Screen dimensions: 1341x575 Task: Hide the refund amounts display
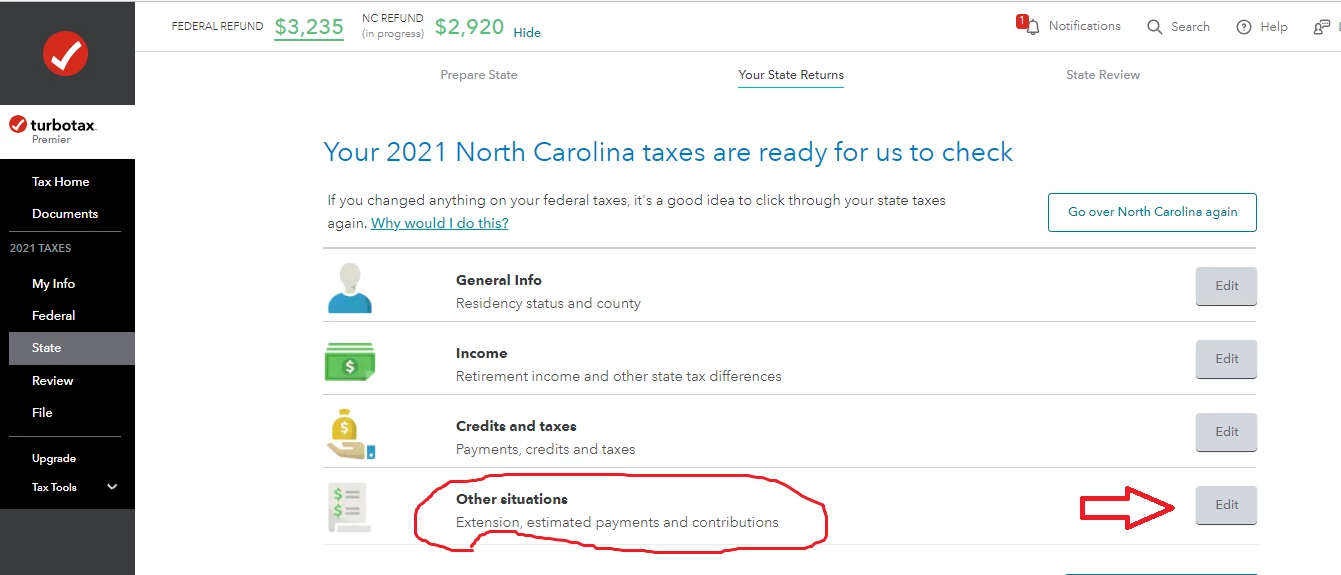[x=527, y=33]
